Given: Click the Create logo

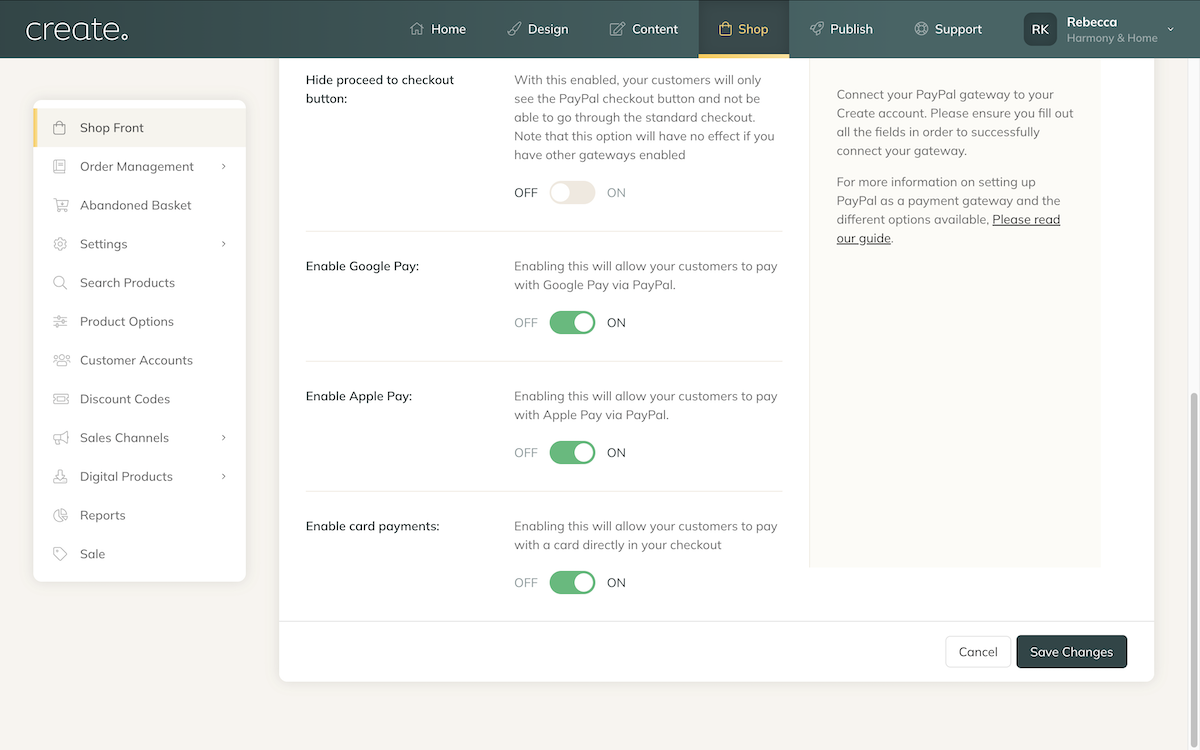Looking at the screenshot, I should (77, 30).
